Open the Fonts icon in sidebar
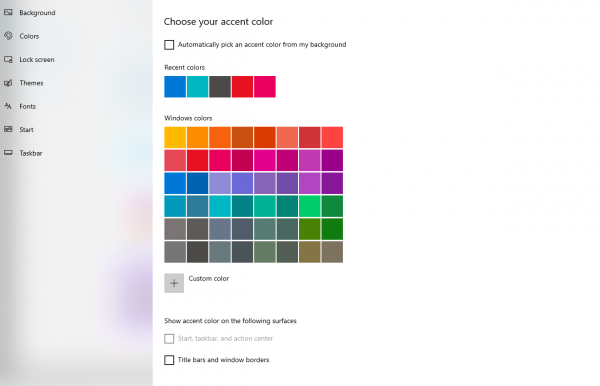Image resolution: width=600 pixels, height=386 pixels. (x=8, y=106)
